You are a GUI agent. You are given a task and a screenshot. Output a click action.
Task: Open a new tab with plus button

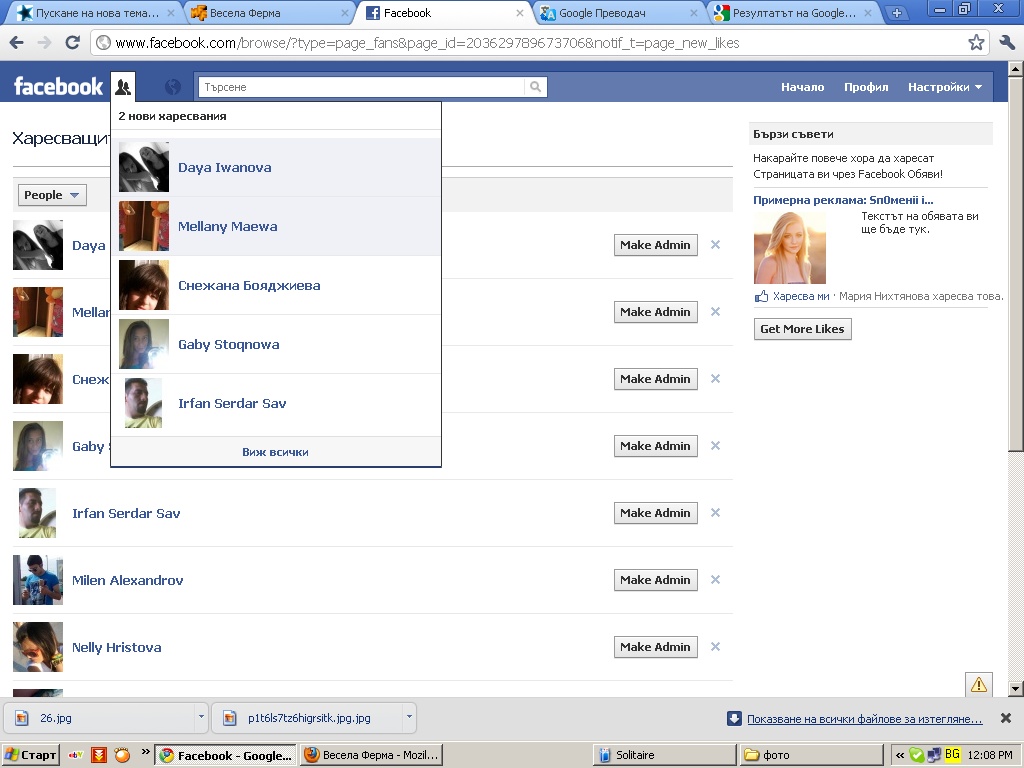point(897,13)
